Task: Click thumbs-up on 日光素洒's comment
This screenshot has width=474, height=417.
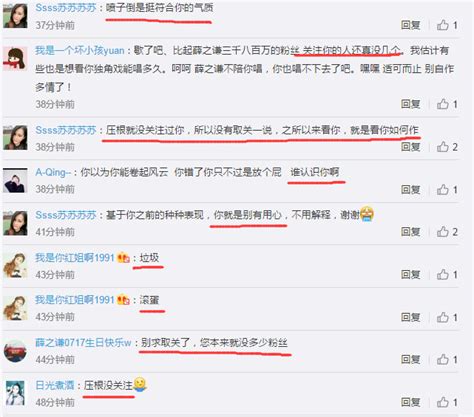Action: click(443, 402)
